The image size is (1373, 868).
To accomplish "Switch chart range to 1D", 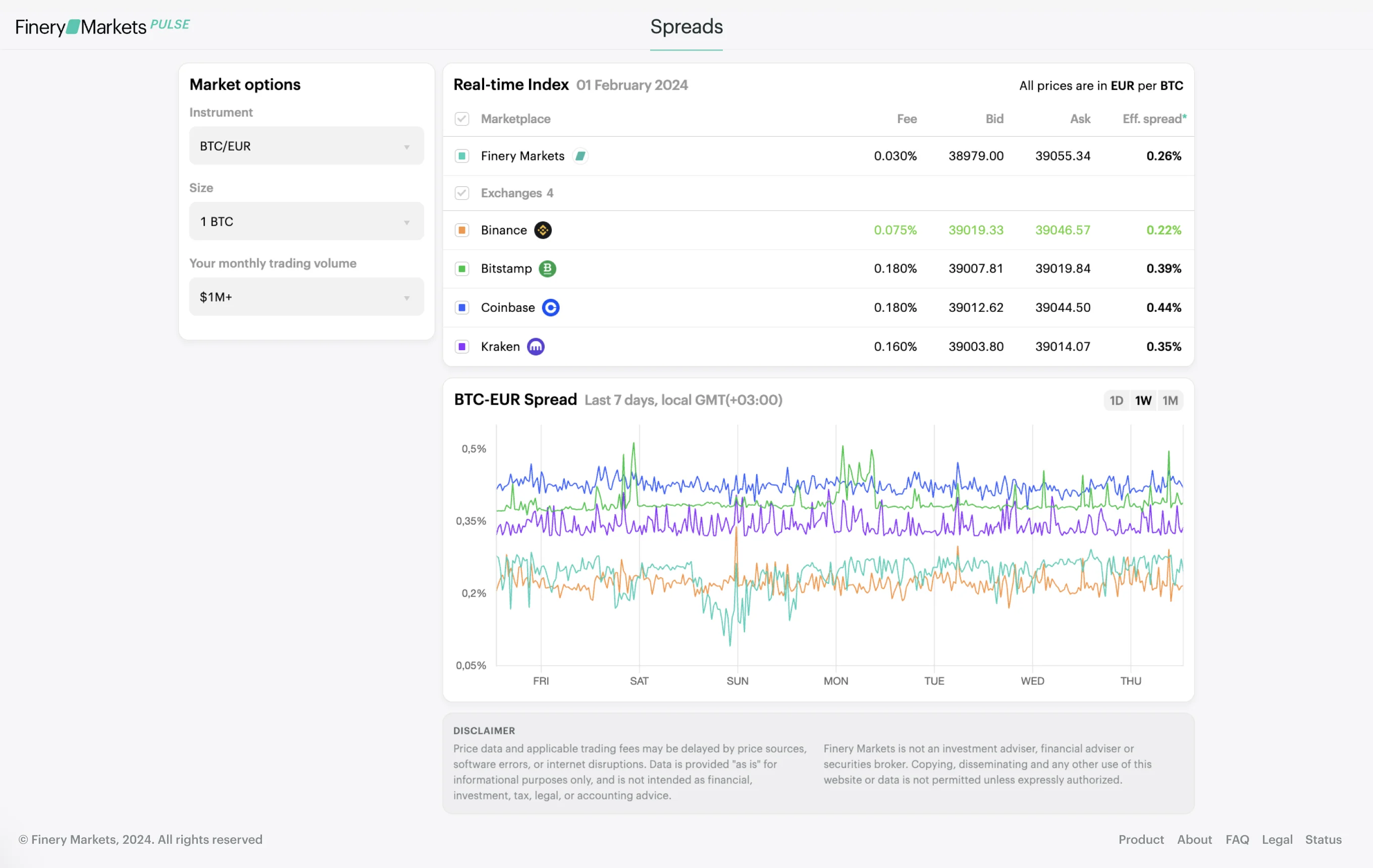I will (x=1116, y=401).
